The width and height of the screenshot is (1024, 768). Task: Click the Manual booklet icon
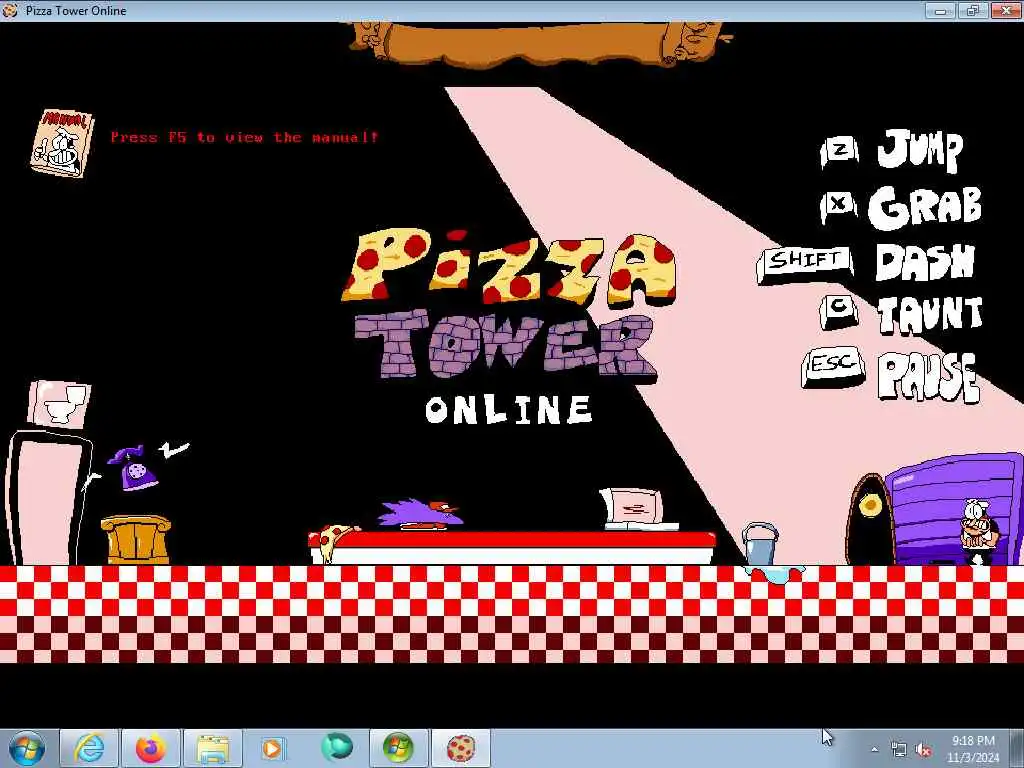click(x=62, y=143)
